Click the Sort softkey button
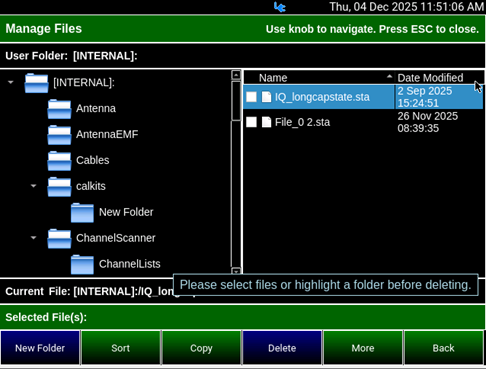The image size is (486, 369). 121,348
